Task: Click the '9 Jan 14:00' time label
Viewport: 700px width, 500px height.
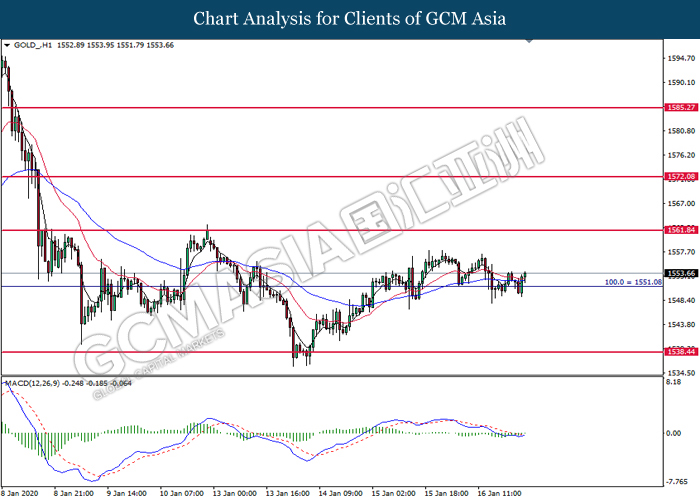Action: click(126, 493)
